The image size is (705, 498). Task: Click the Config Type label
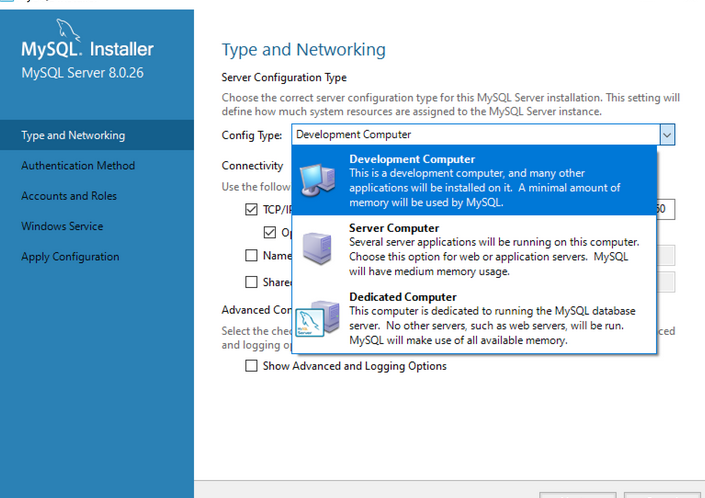pyautogui.click(x=252, y=135)
